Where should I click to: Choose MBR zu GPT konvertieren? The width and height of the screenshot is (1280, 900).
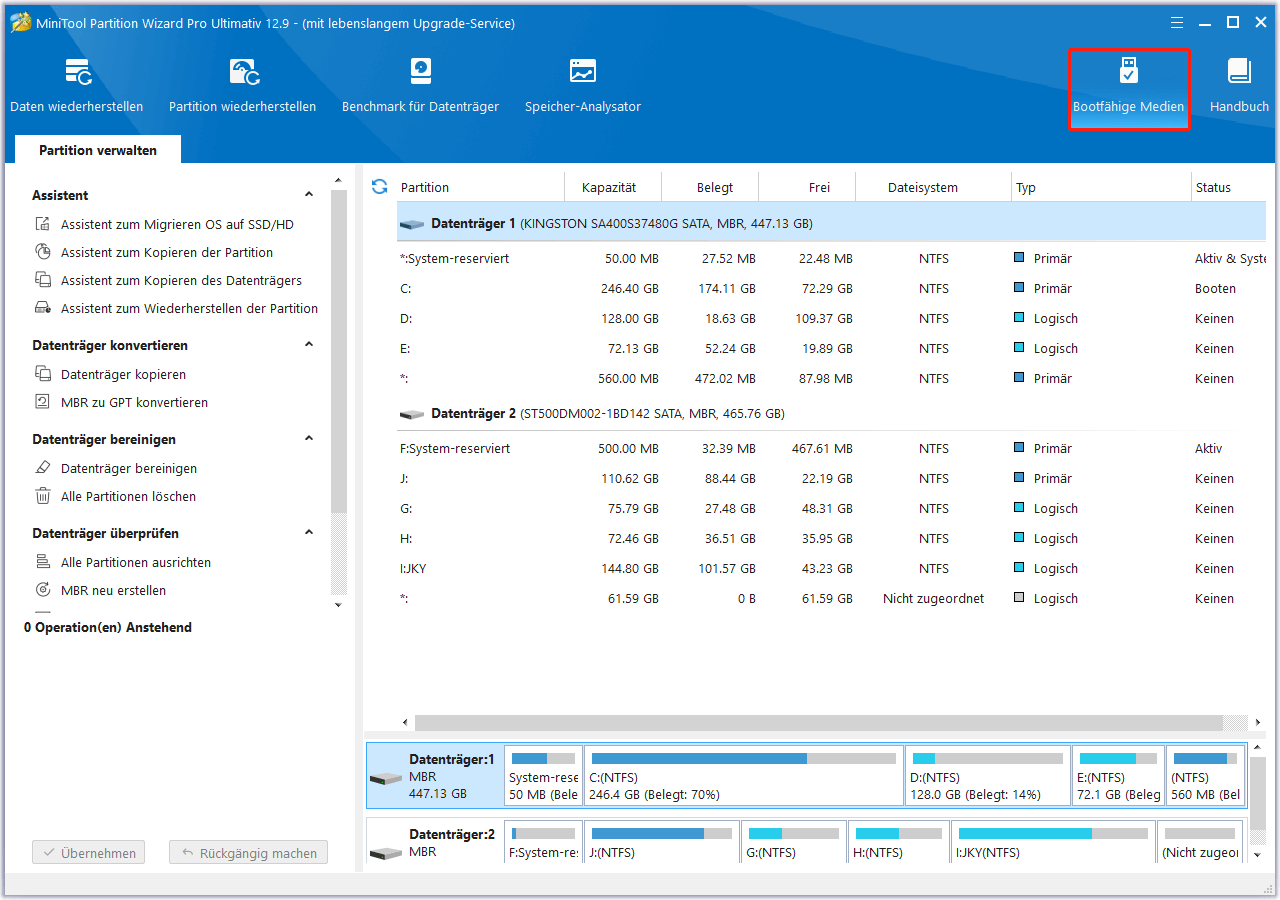click(x=122, y=403)
